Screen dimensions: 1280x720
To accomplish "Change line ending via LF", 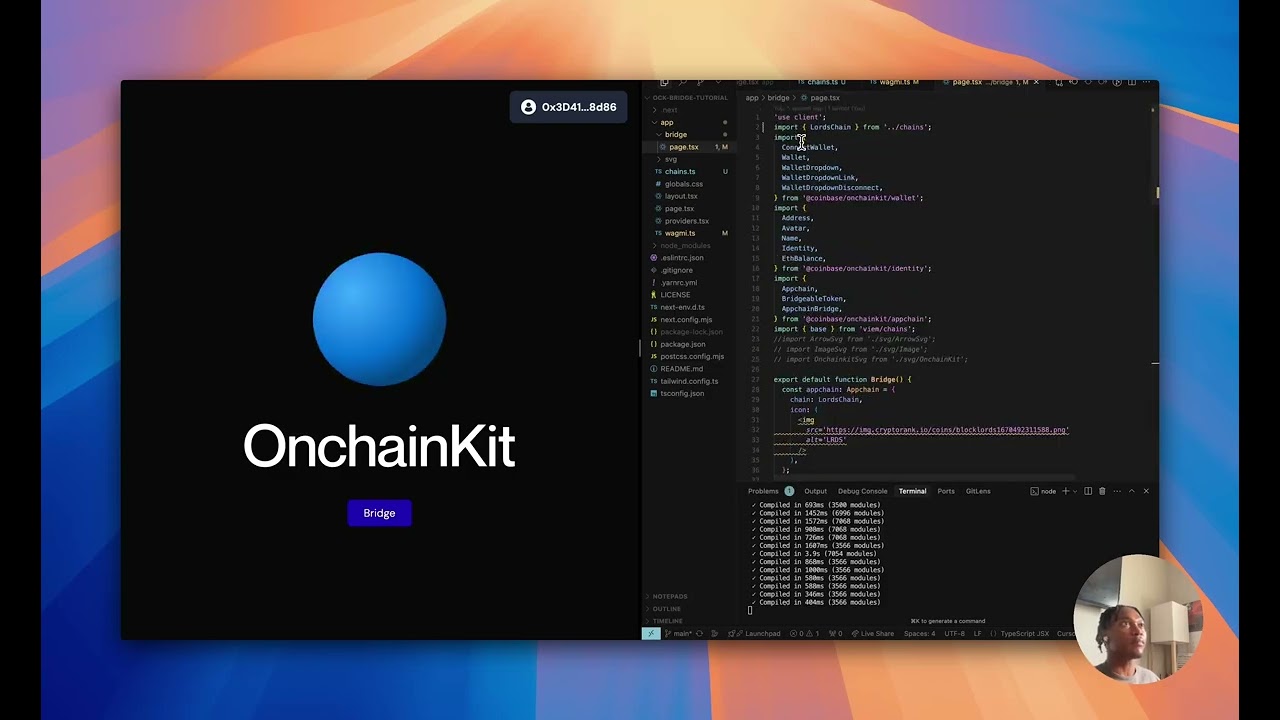I will [x=978, y=633].
